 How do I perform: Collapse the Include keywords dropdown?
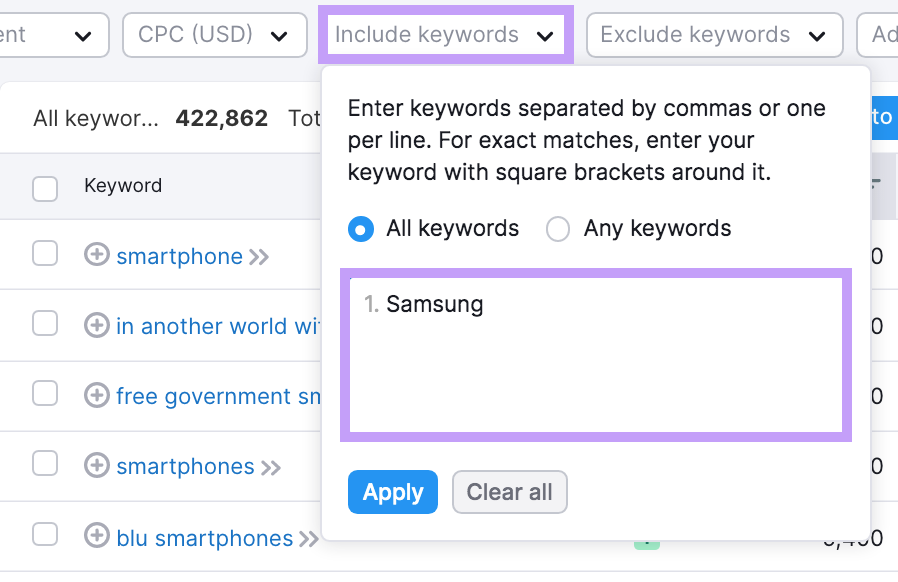[x=445, y=34]
